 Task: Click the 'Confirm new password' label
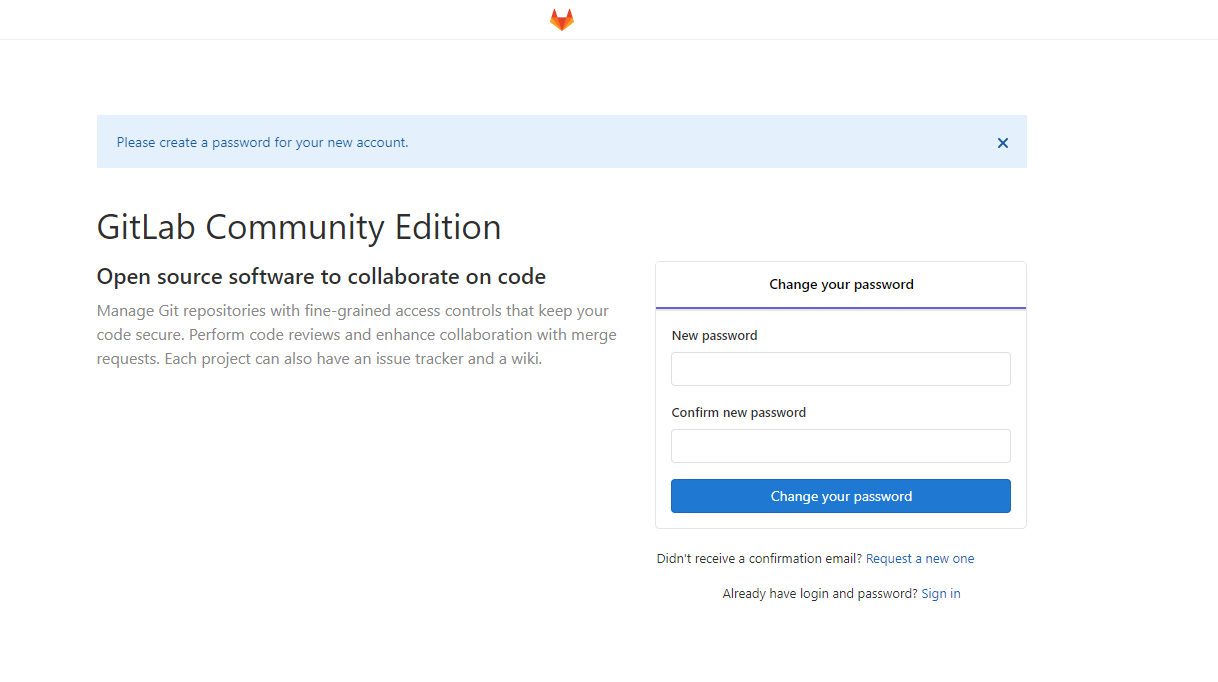tap(739, 413)
